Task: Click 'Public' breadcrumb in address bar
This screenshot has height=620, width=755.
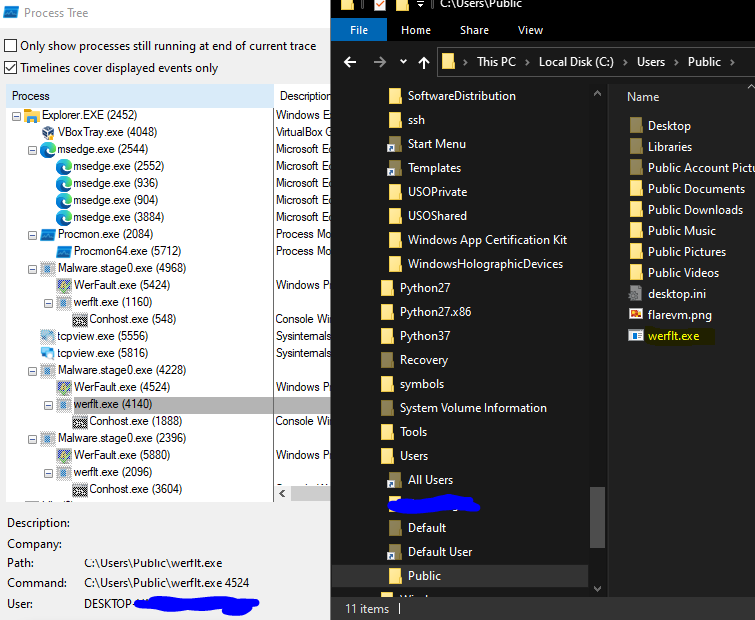Action: 704,62
